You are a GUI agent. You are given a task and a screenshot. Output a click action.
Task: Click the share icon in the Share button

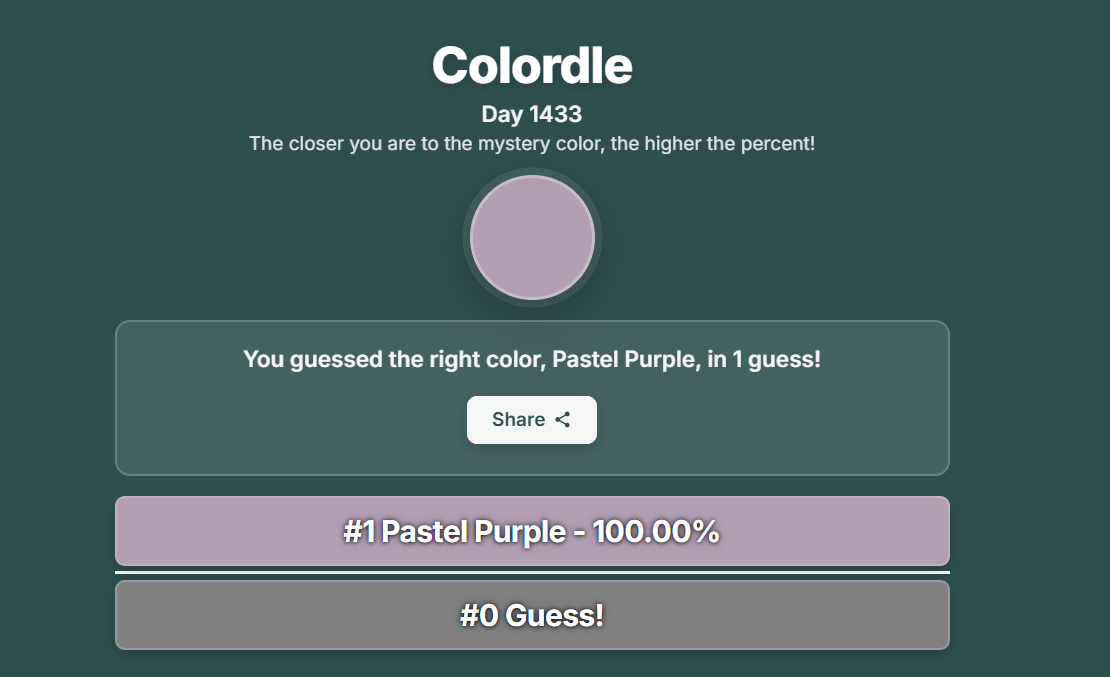(563, 420)
